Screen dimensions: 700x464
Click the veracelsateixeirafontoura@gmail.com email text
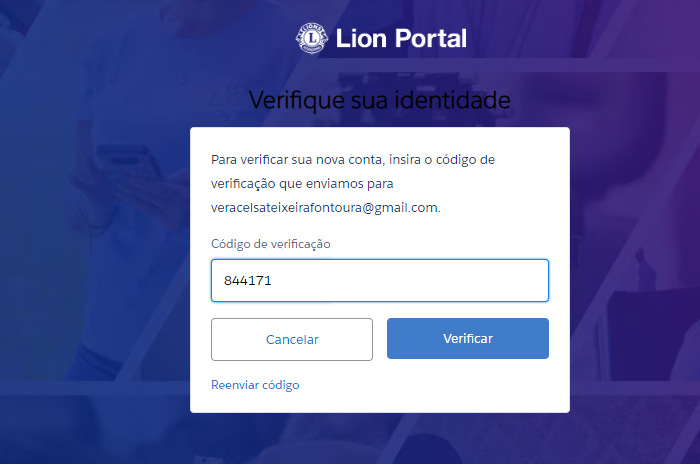pos(325,208)
